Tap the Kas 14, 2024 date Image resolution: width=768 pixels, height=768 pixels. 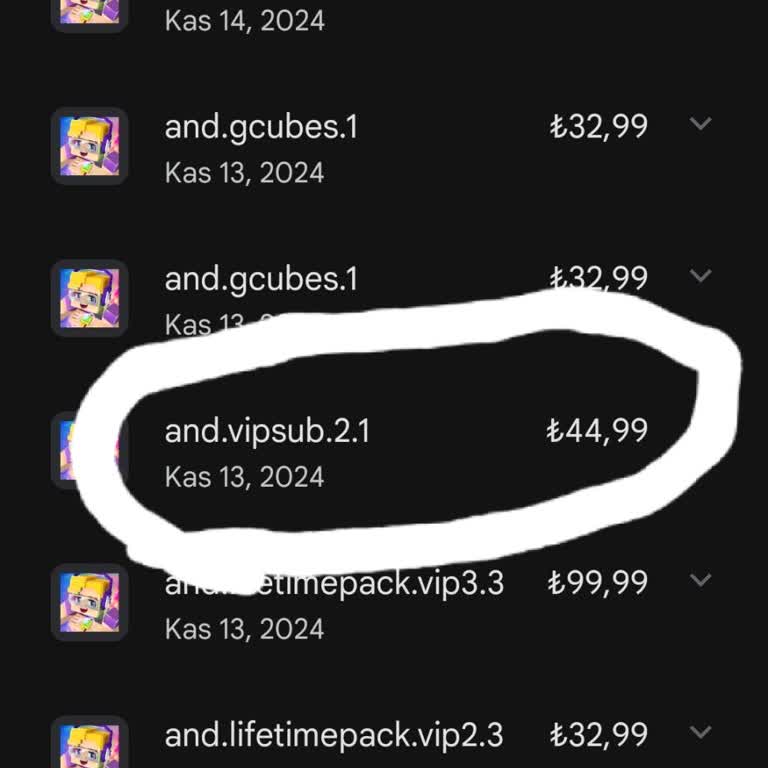point(244,21)
